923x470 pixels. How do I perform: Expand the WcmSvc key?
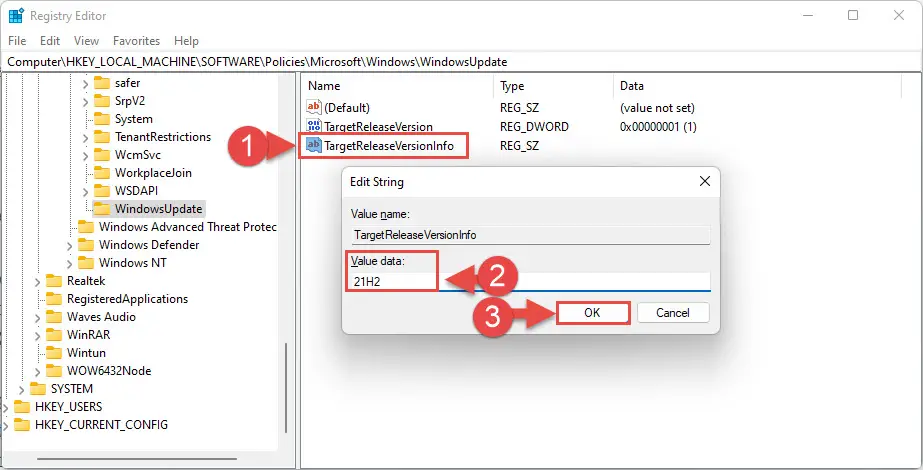pos(85,155)
